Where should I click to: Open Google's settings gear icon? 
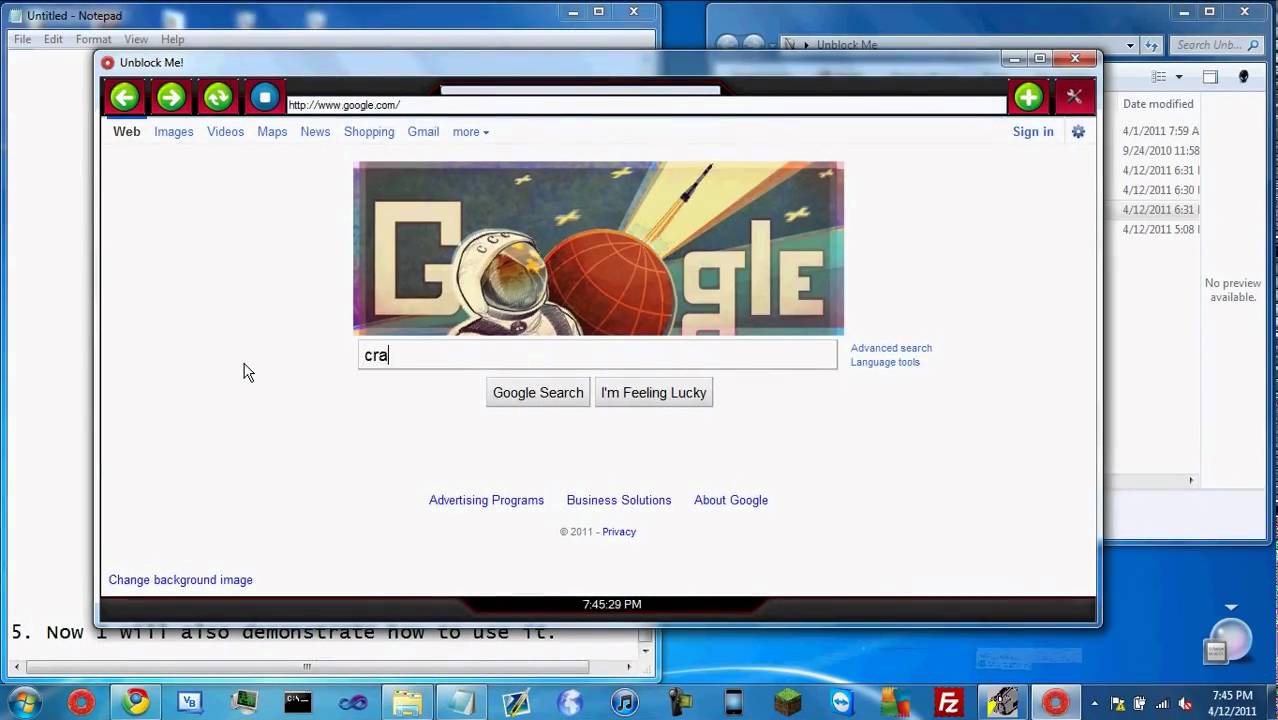click(1078, 132)
